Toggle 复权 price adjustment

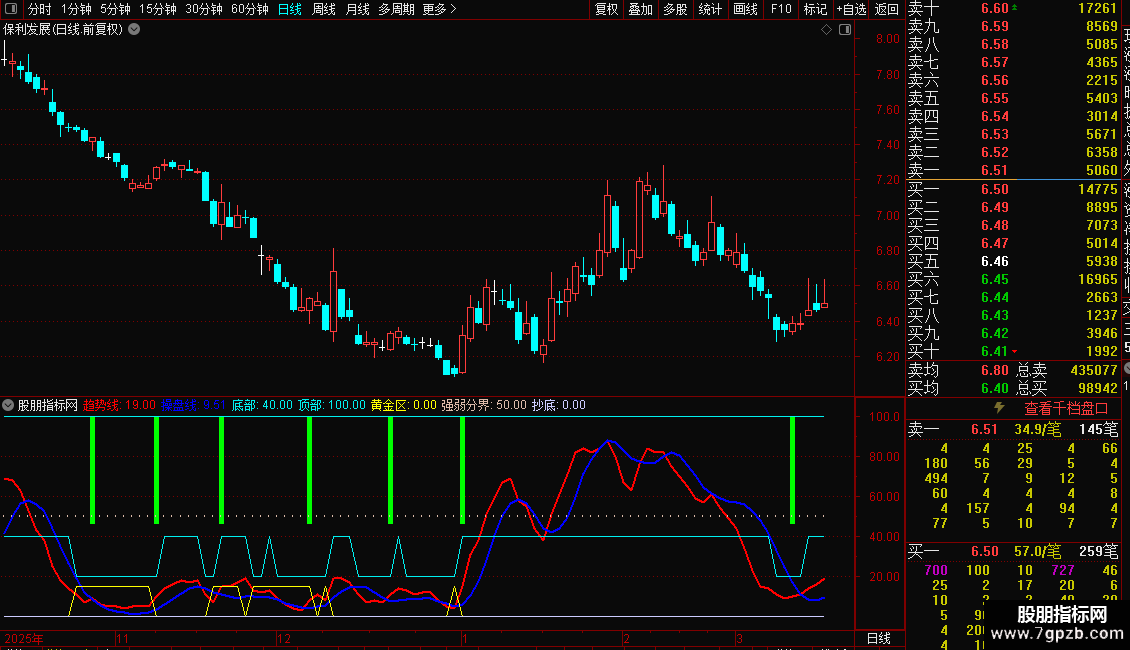coord(606,9)
